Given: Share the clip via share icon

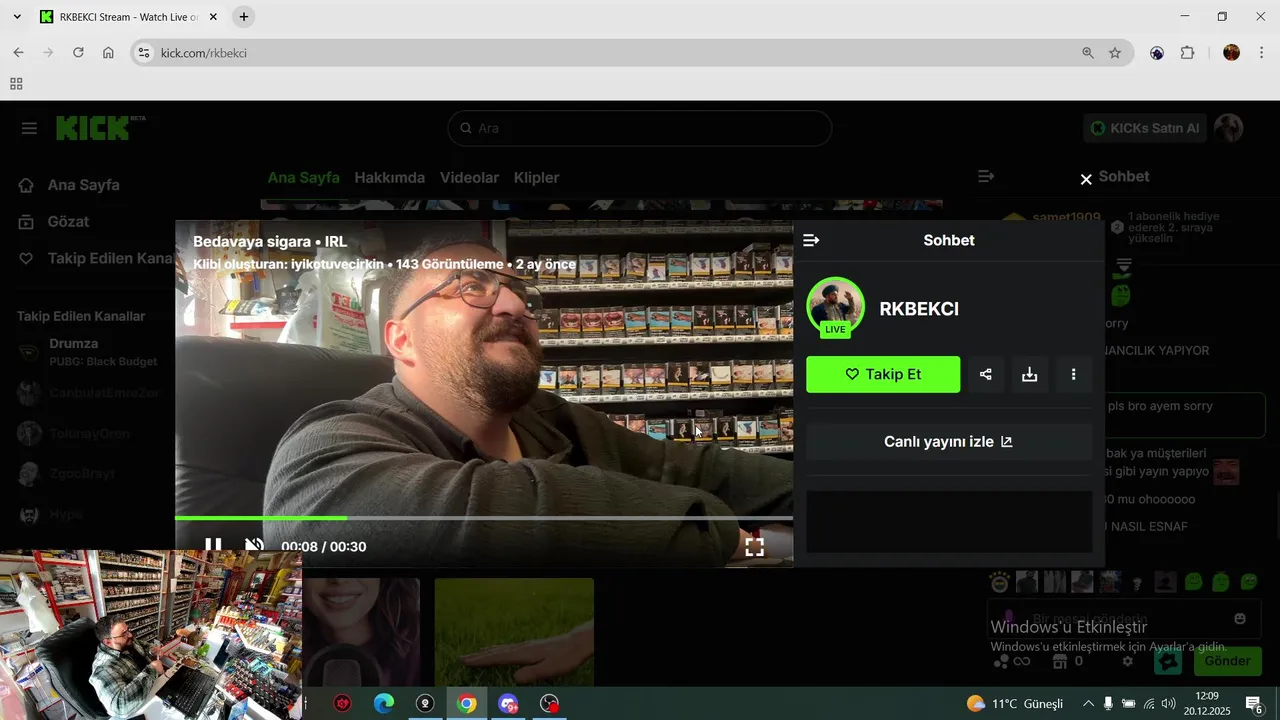Looking at the screenshot, I should 986,374.
